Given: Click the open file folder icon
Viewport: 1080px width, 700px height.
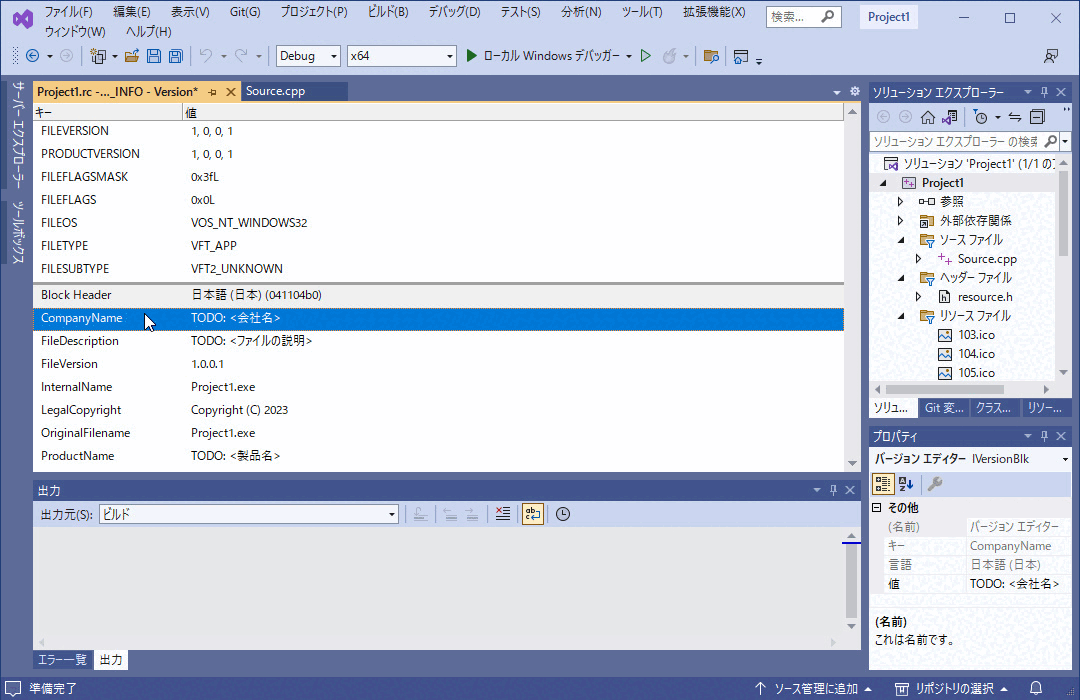Looking at the screenshot, I should [132, 56].
